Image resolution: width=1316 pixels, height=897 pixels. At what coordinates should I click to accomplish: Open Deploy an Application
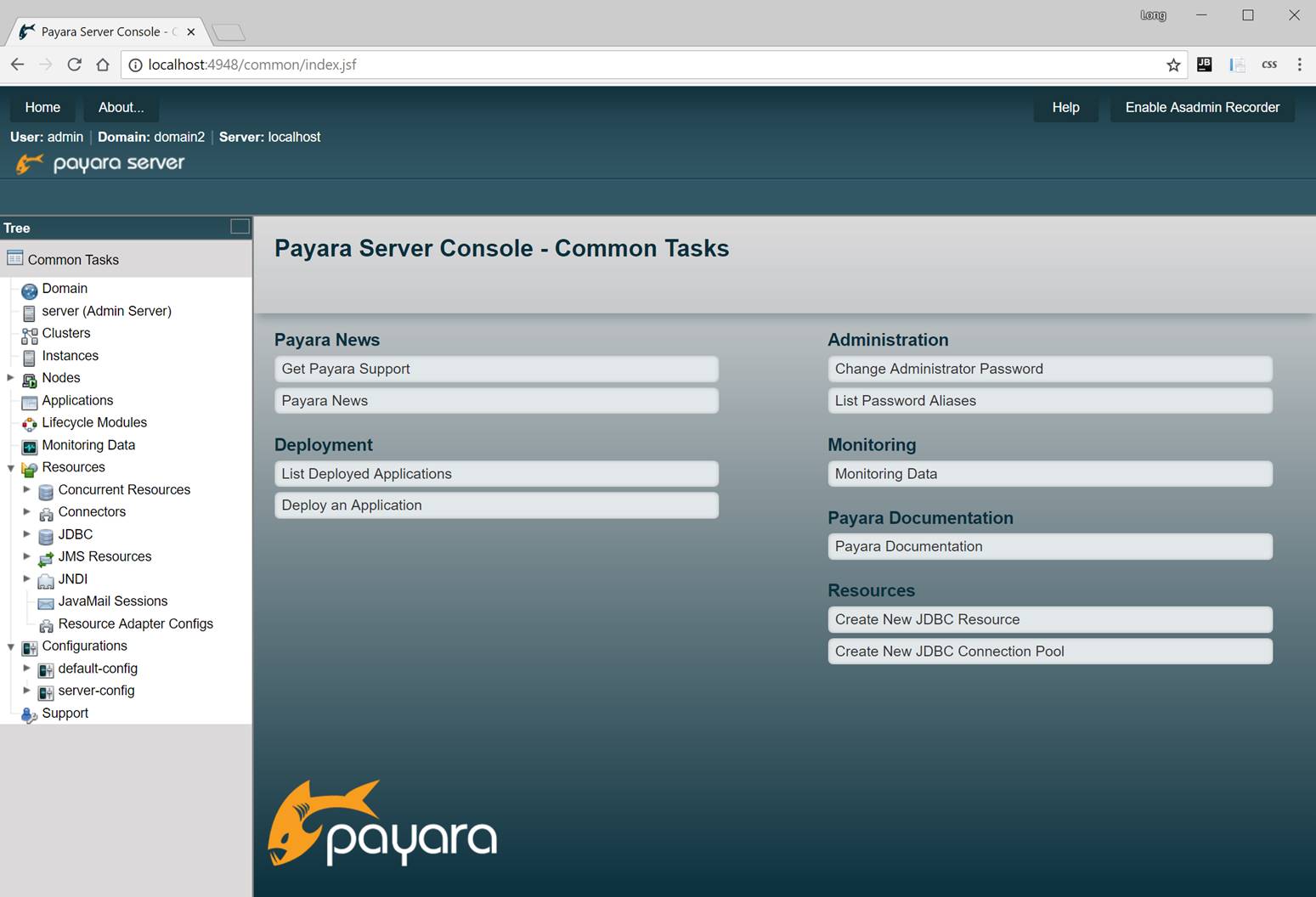coord(496,505)
